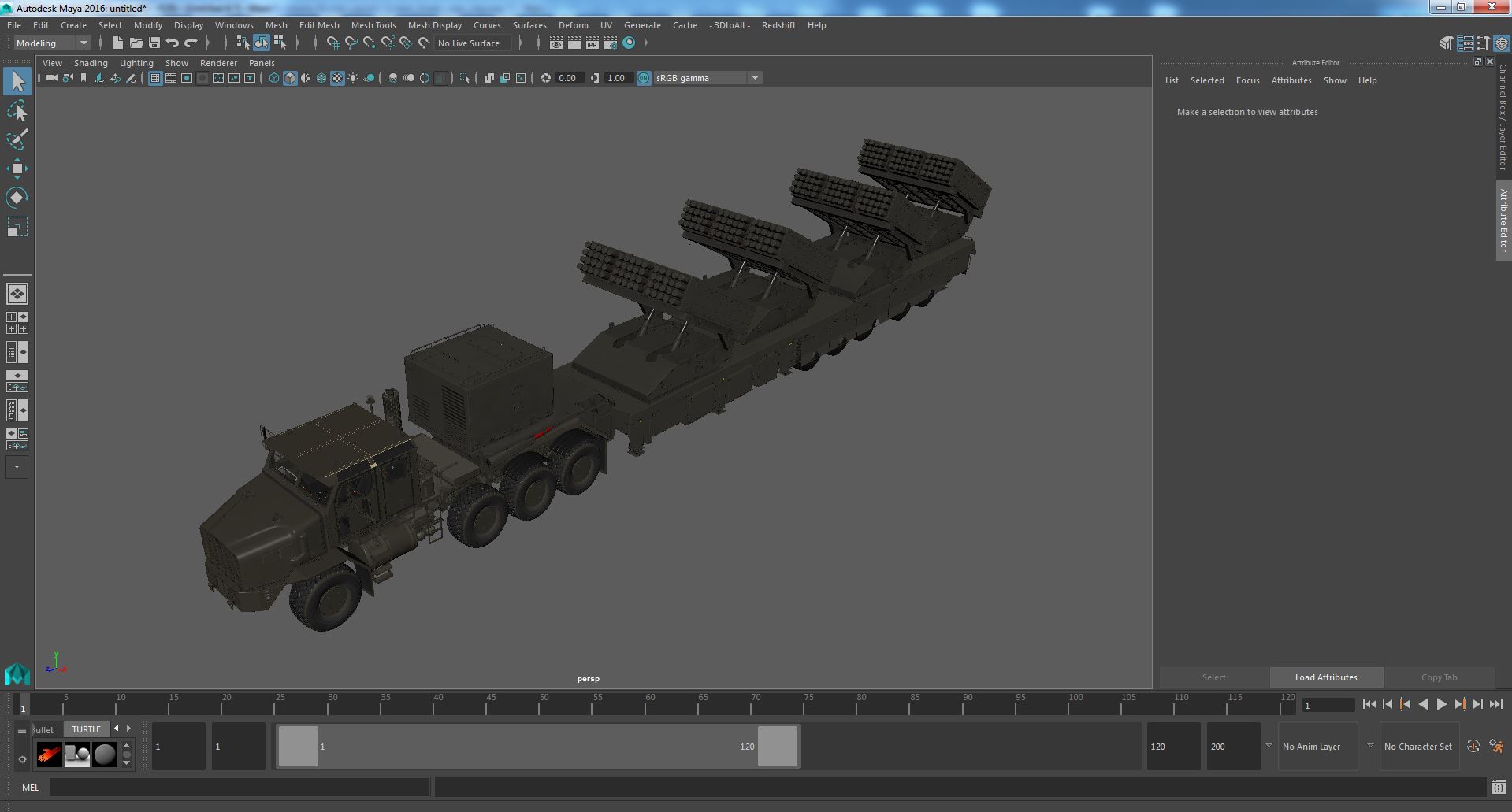The image size is (1512, 812).
Task: Show next shelf tab arrow
Action: 129,729
